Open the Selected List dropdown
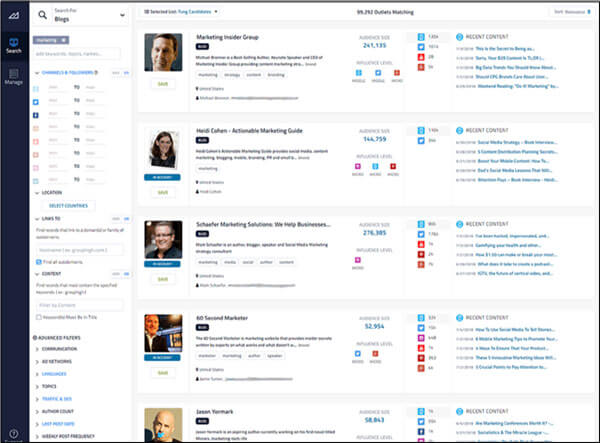This screenshot has width=600, height=443. point(181,12)
